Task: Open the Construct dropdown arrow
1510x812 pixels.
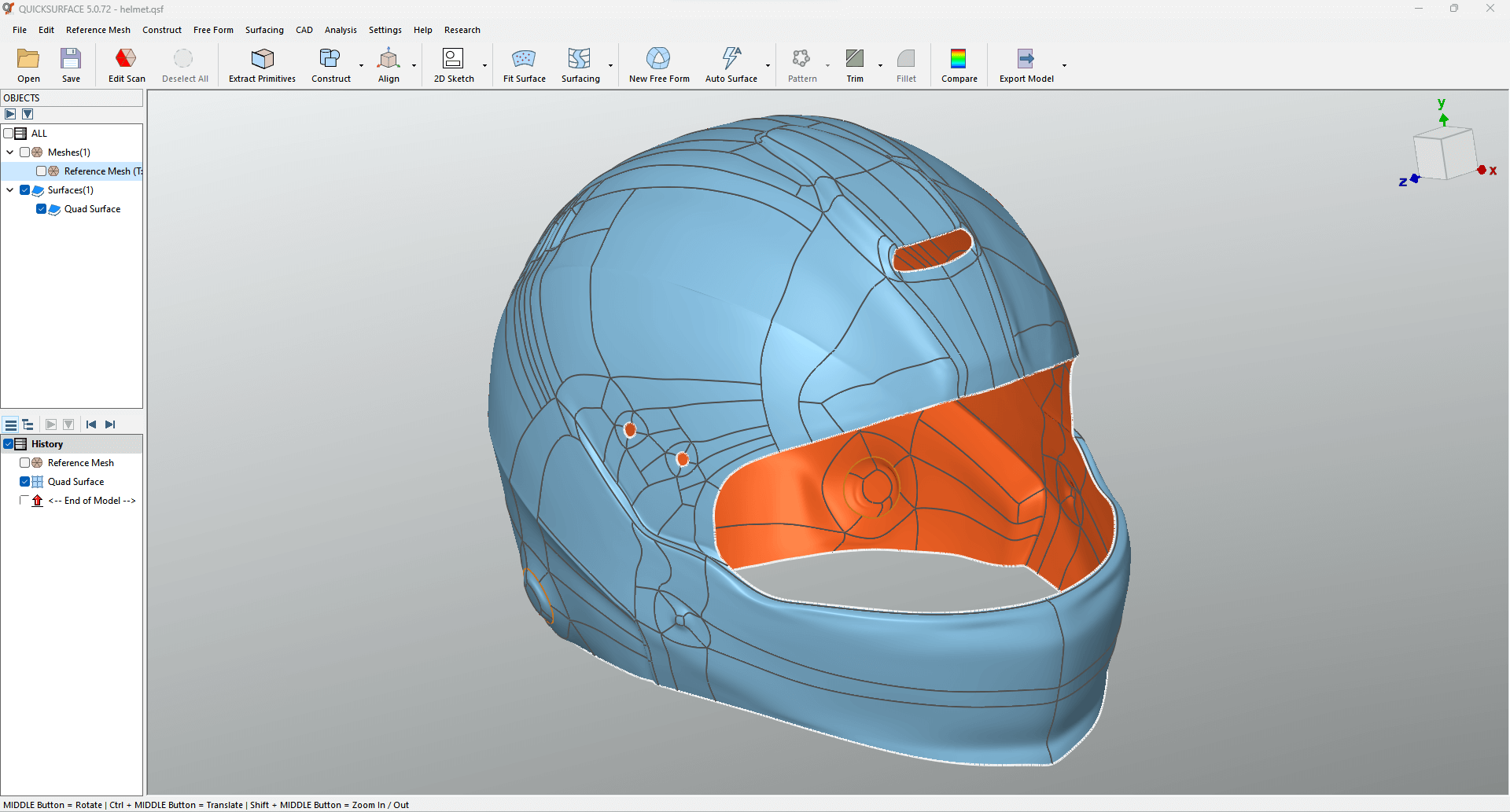Action: [x=362, y=65]
